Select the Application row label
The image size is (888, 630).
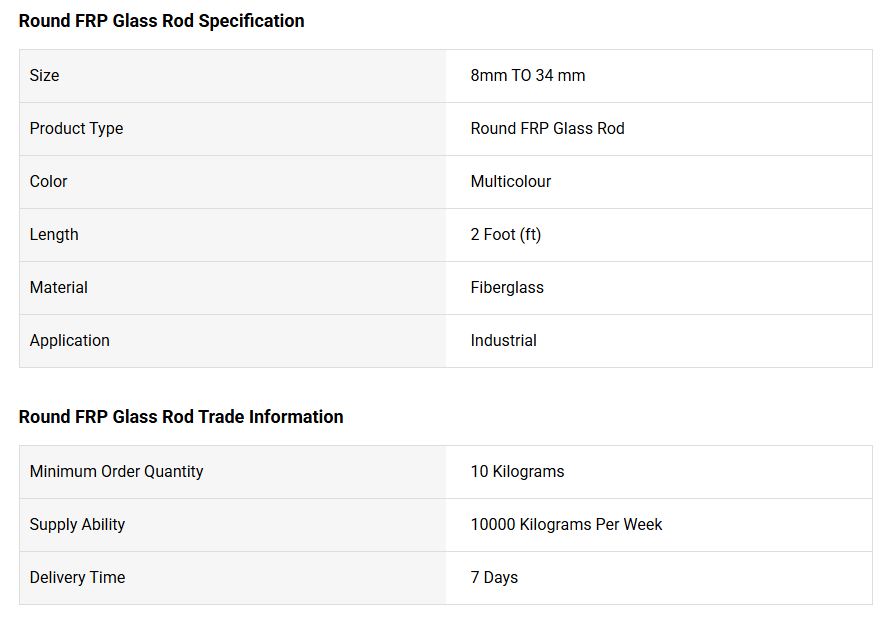coord(70,341)
